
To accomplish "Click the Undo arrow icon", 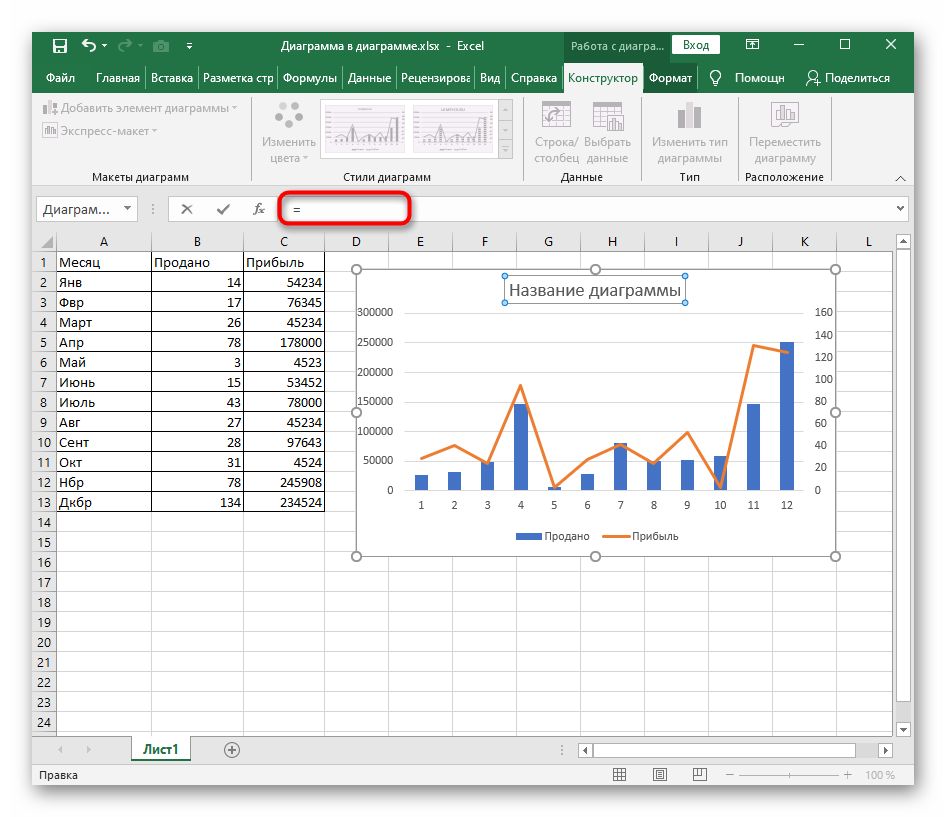I will pos(90,45).
